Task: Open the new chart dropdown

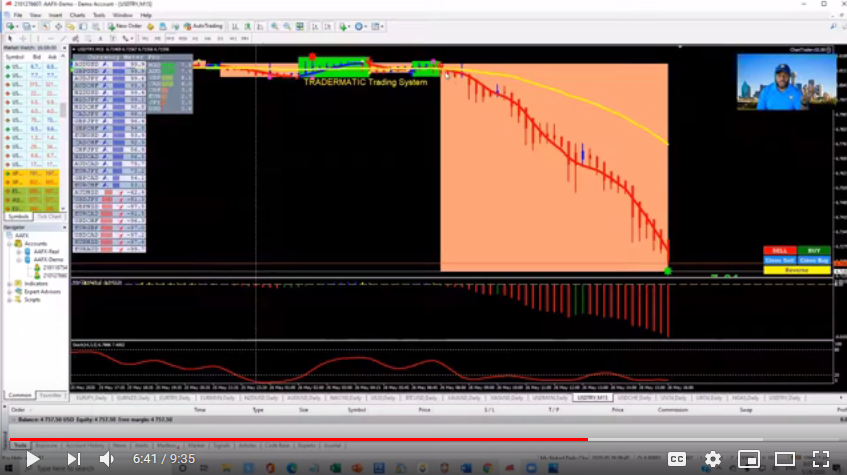Action: [x=11, y=26]
